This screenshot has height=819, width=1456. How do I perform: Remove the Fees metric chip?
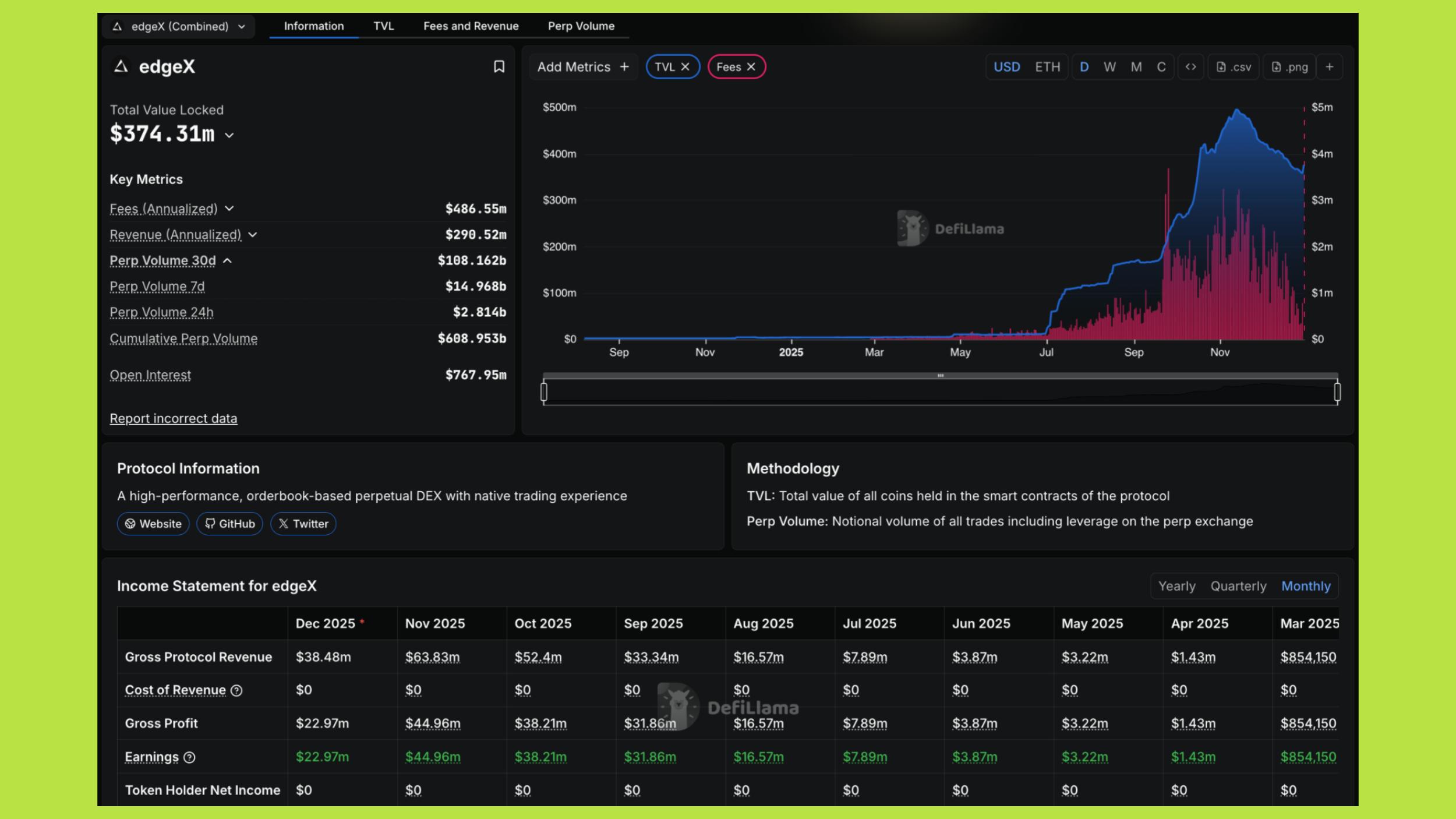coord(751,67)
